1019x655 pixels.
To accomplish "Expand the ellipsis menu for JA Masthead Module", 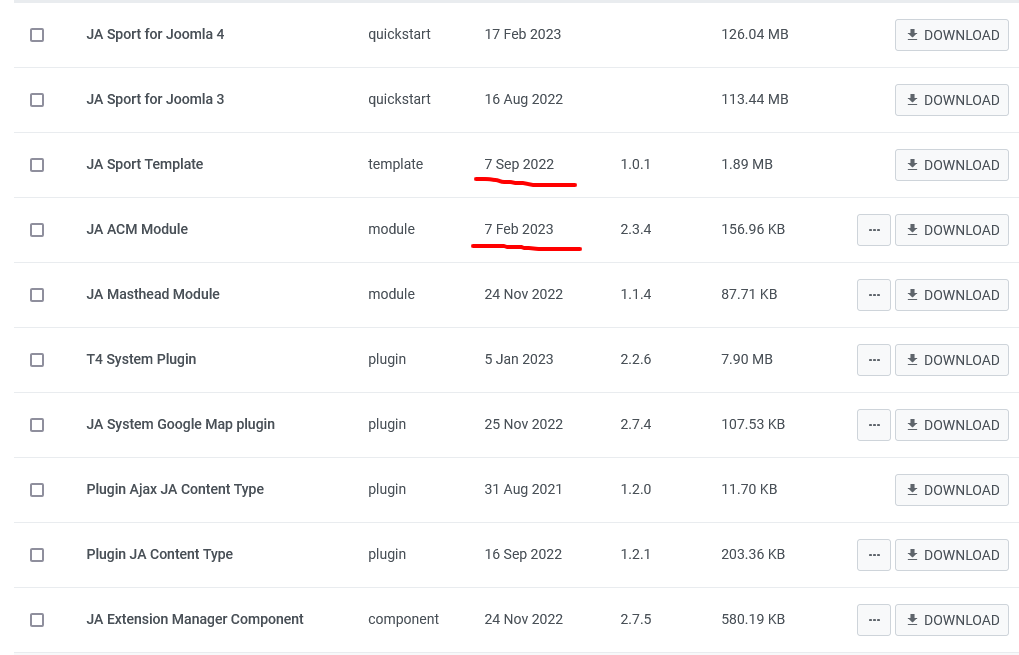I will click(873, 295).
